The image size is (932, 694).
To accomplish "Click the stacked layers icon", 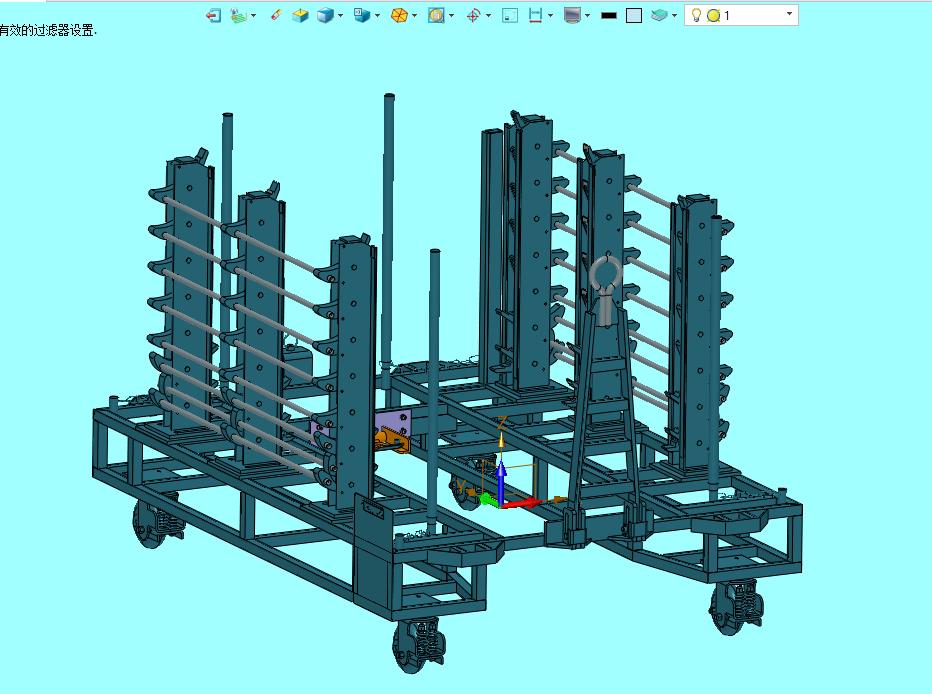I will pyautogui.click(x=659, y=15).
